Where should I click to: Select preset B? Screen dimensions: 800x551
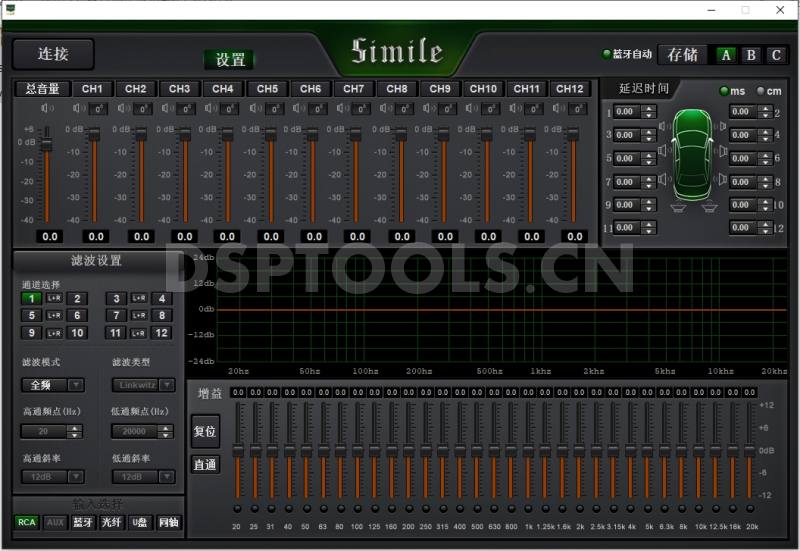(x=751, y=54)
